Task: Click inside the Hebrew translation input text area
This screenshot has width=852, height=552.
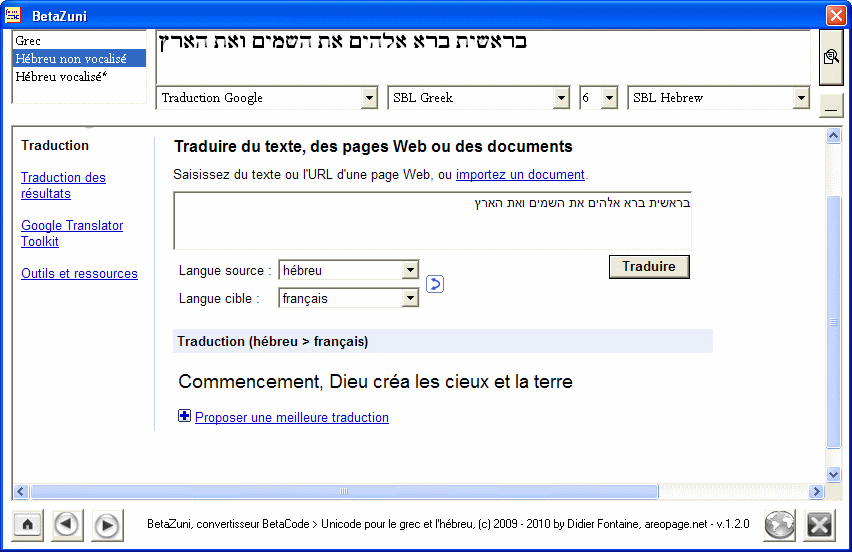Action: (x=433, y=221)
